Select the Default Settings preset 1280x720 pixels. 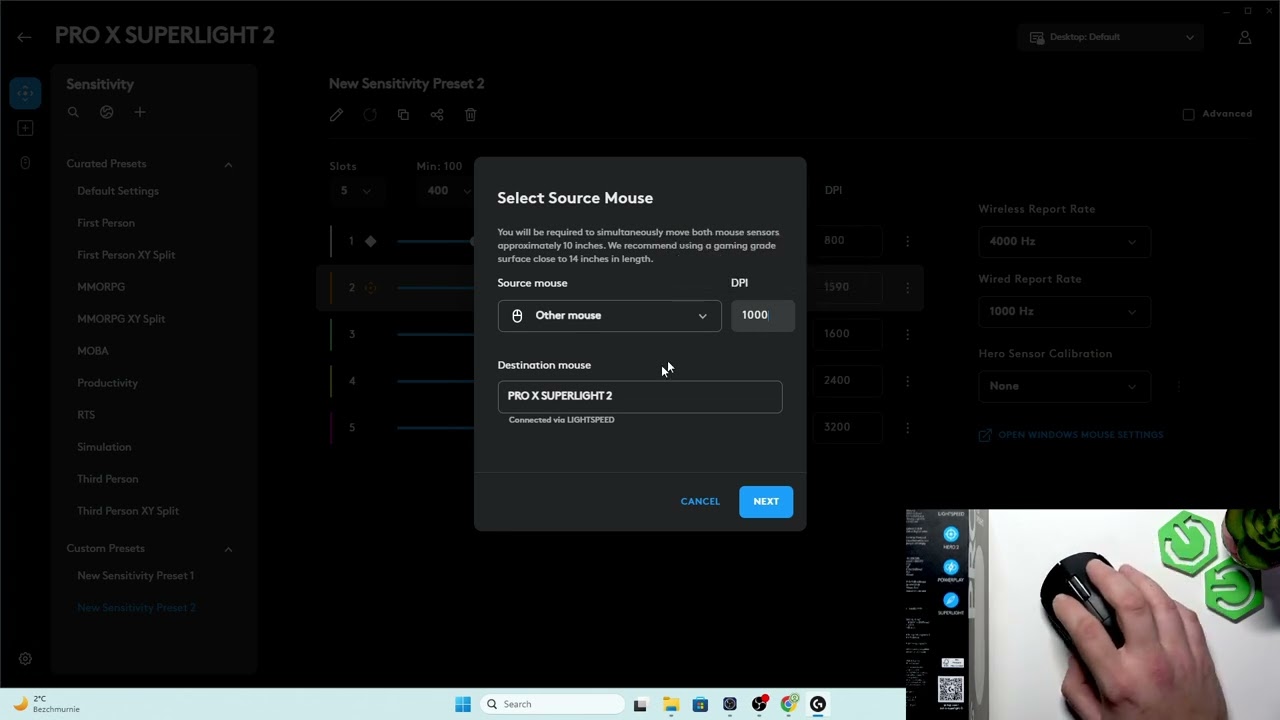(118, 191)
